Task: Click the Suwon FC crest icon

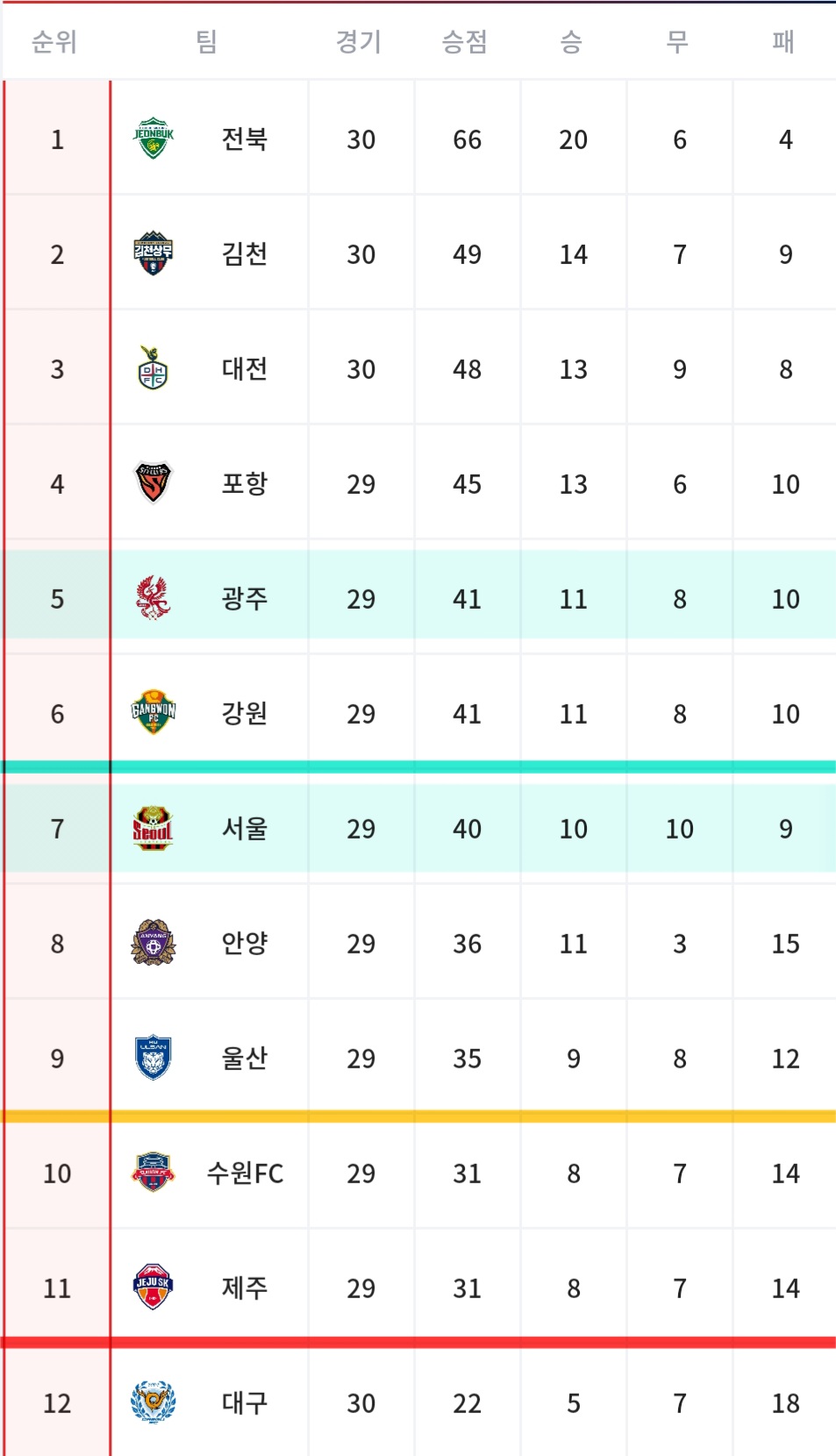Action: pos(154,1173)
